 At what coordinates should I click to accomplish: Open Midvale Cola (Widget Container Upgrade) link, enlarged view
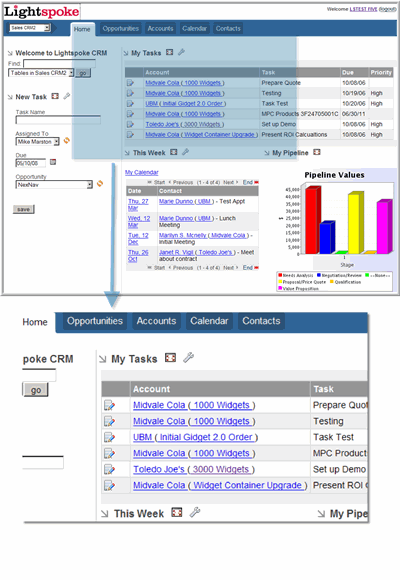pos(221,485)
